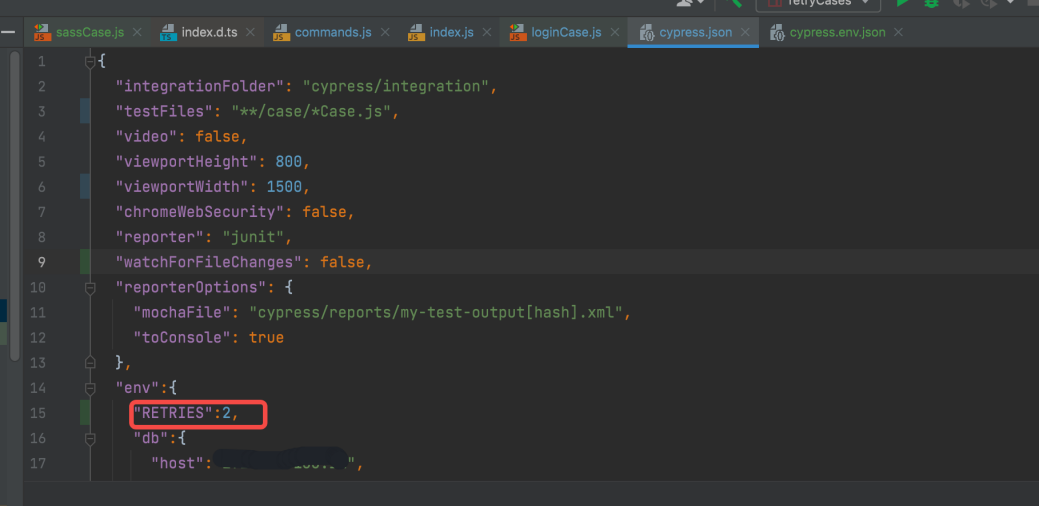Click the left panel vertical scrollbar
Screen dimensions: 1039x506
[14, 200]
